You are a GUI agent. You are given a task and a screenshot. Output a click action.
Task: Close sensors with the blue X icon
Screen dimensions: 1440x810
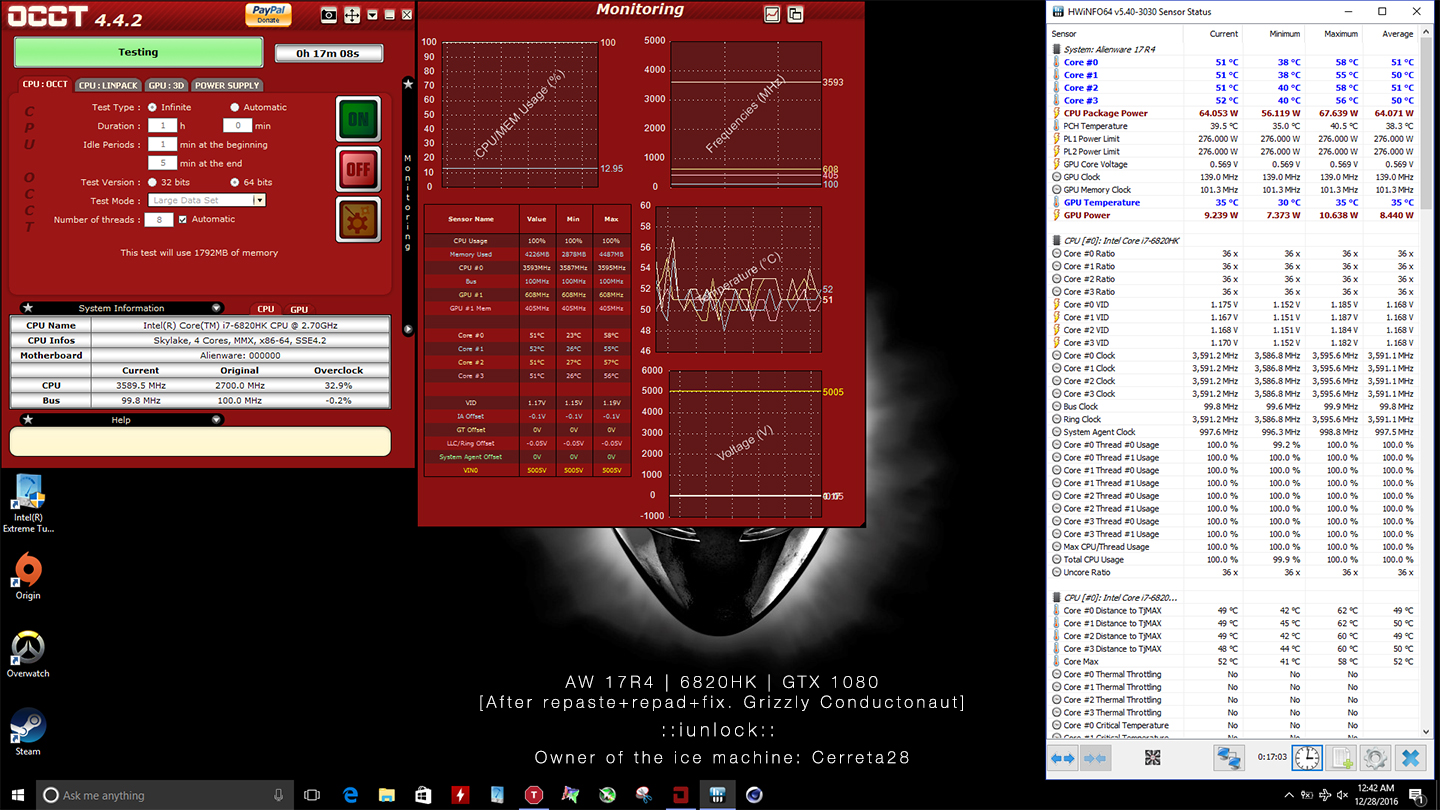click(1410, 758)
